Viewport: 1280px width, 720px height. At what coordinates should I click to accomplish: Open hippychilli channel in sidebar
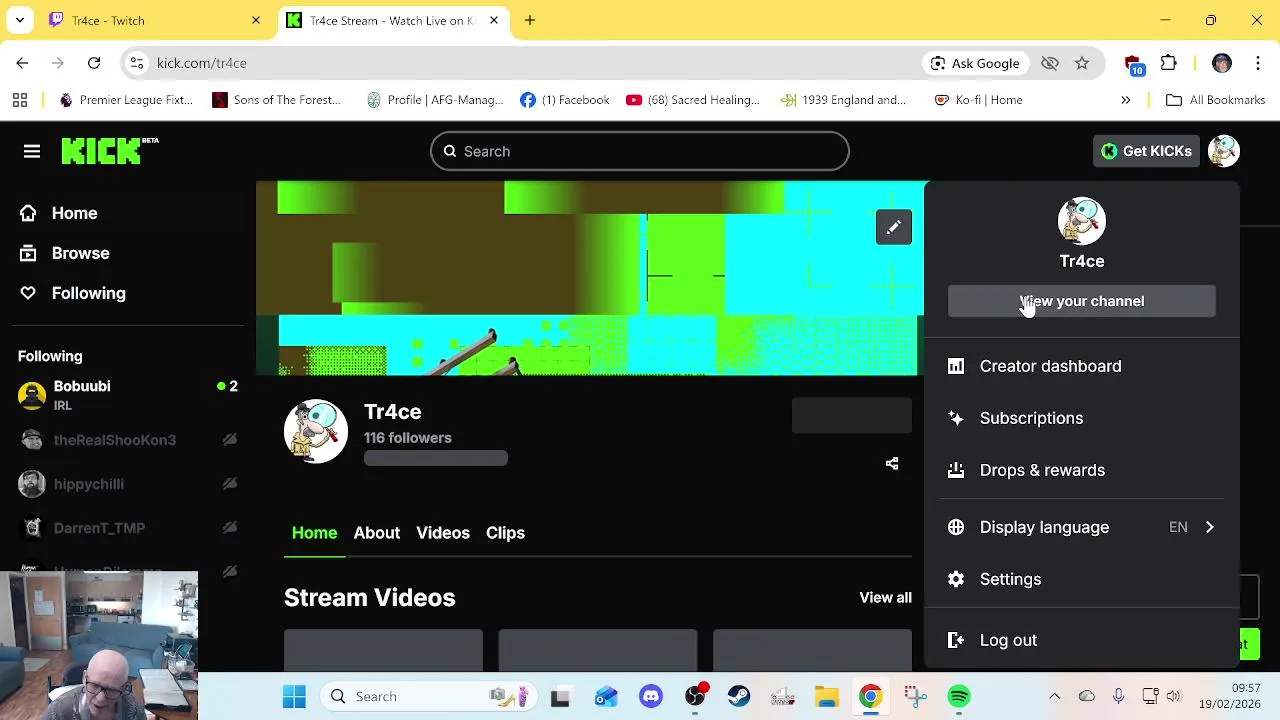[128, 484]
